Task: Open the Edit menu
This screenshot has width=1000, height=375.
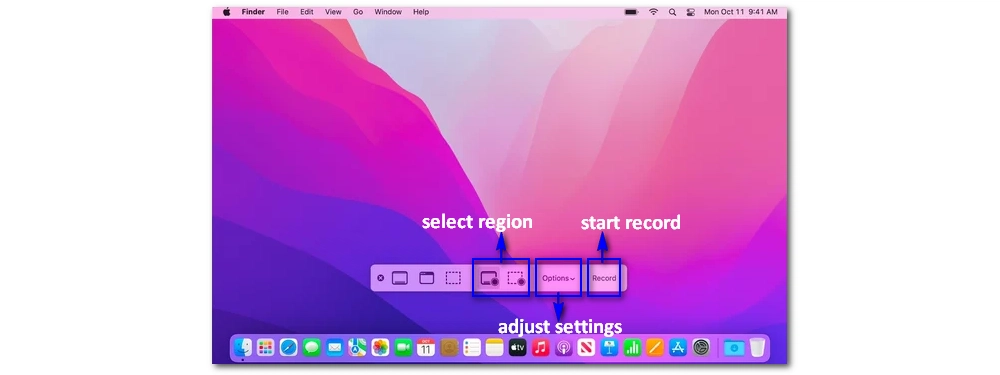Action: pos(307,11)
